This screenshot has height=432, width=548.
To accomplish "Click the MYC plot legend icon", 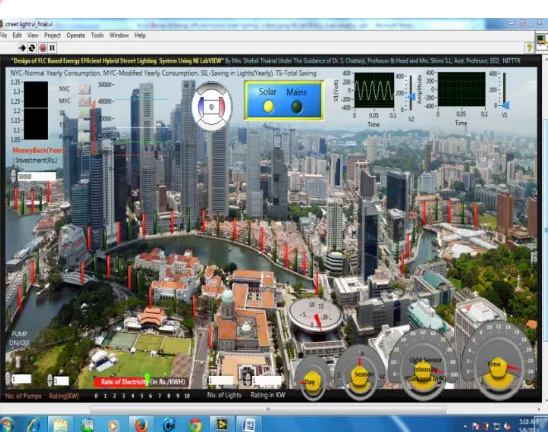I will coord(84,101).
